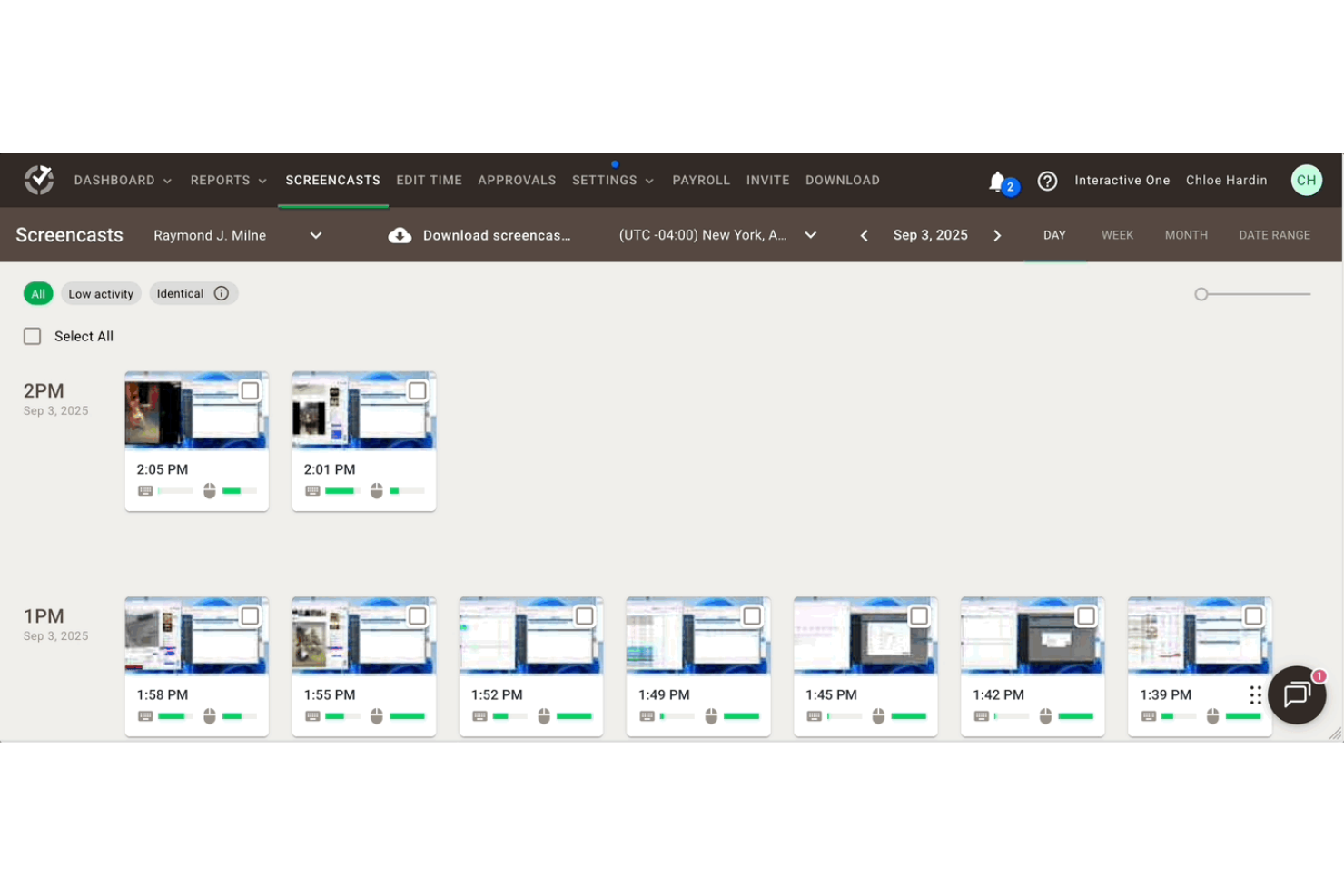
Task: Navigate to the next day with the arrow
Action: click(x=997, y=235)
